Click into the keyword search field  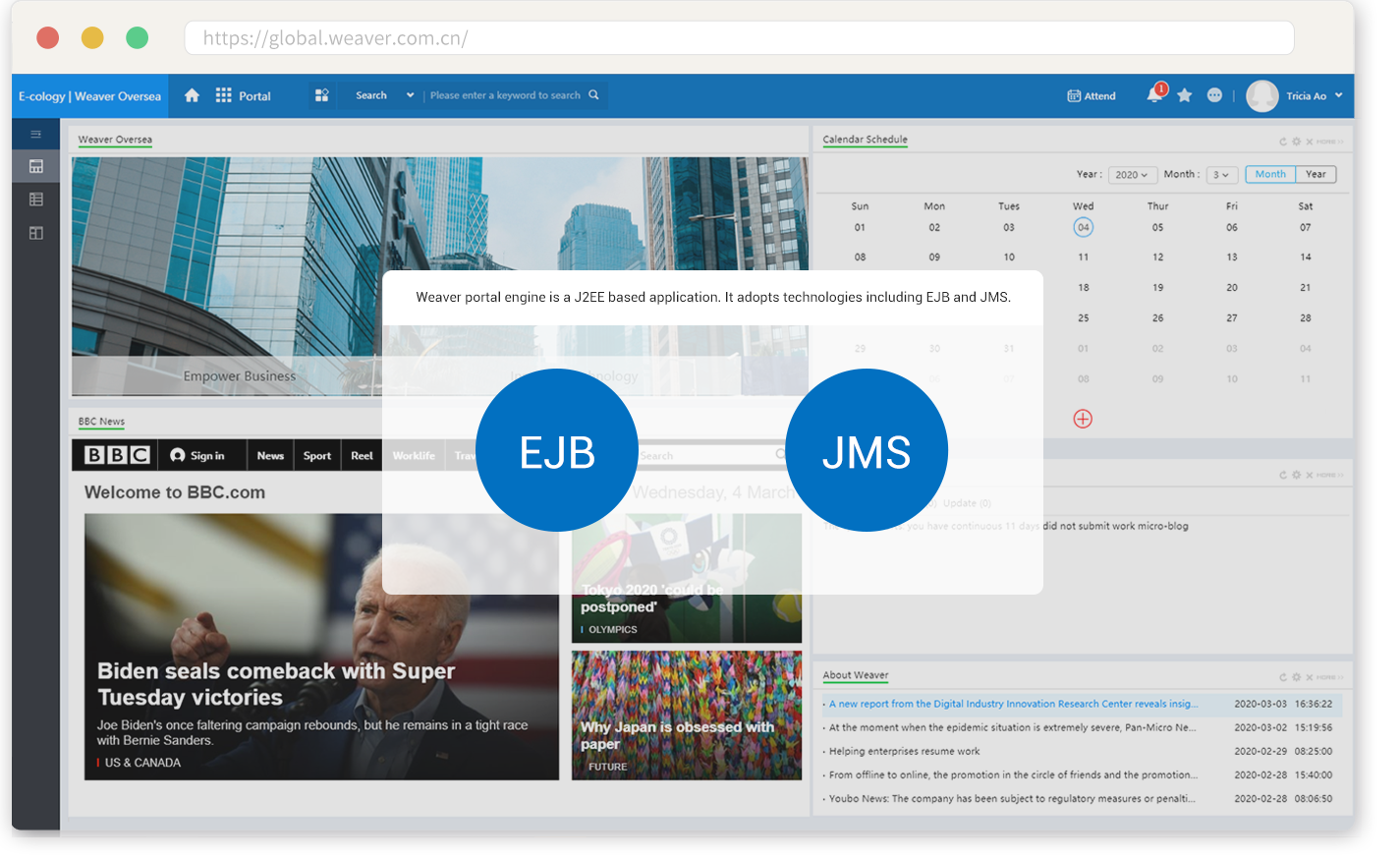pos(505,95)
